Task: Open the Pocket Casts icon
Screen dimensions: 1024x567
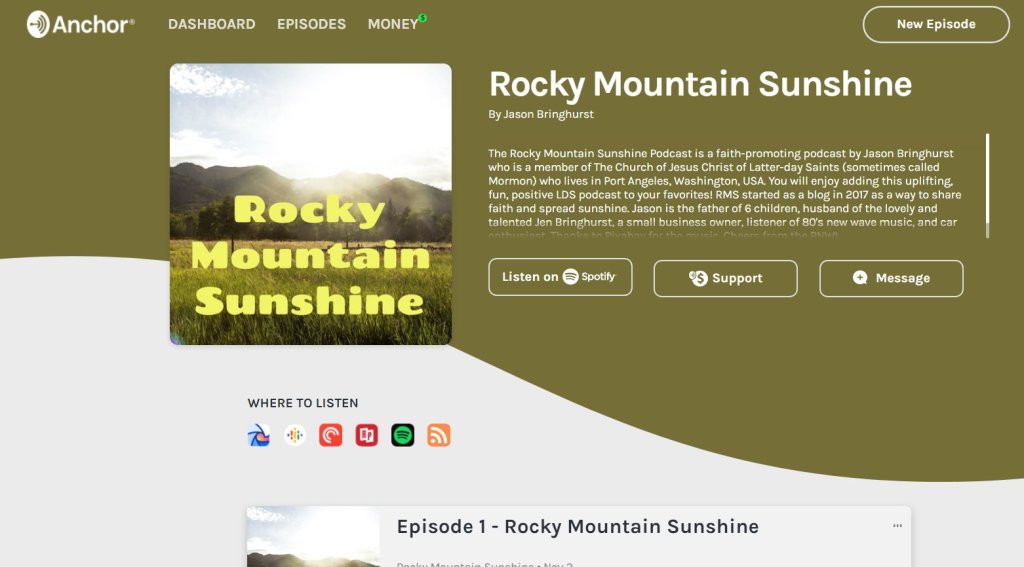Action: 331,435
